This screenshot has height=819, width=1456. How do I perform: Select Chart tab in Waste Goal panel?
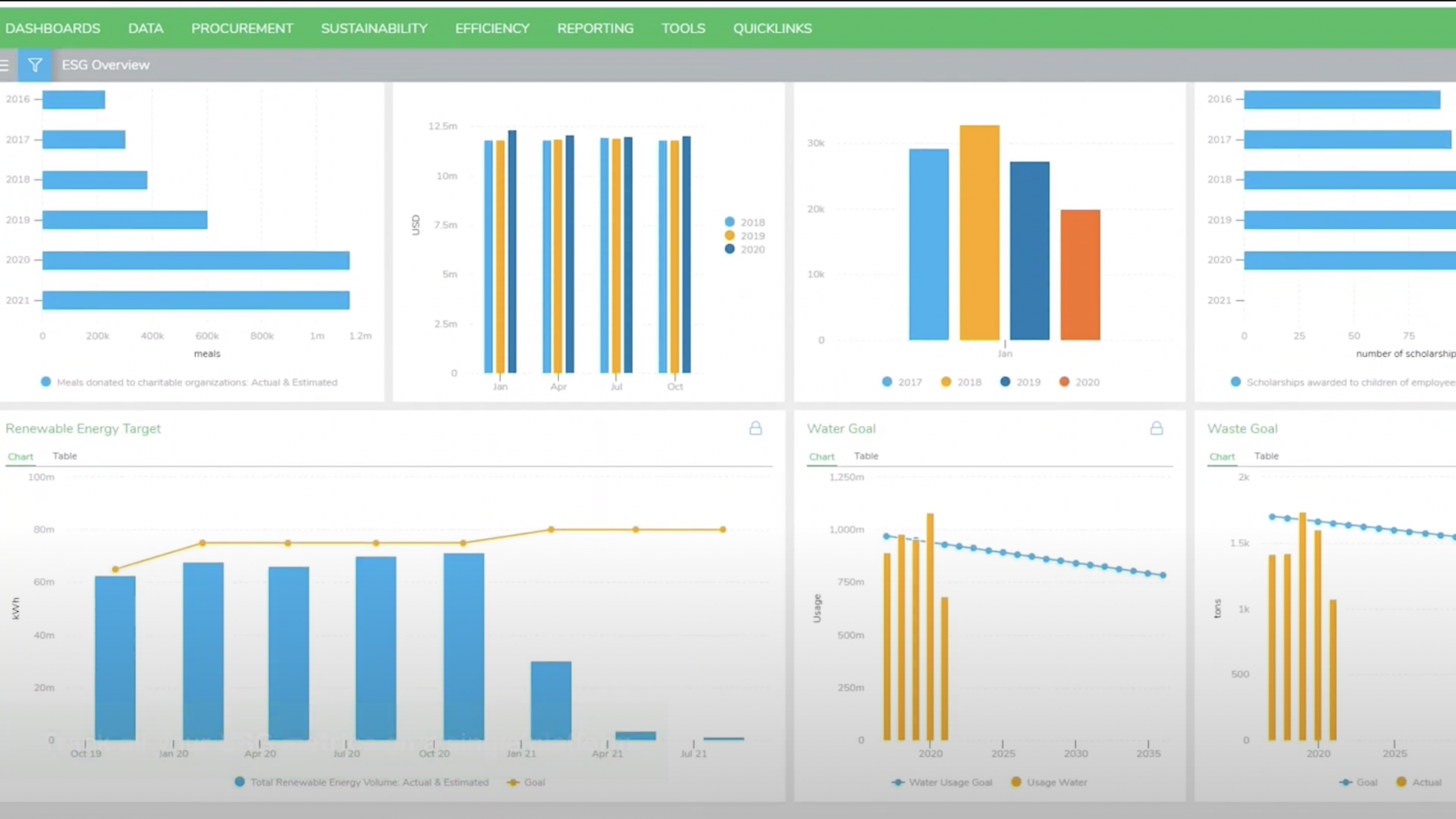[1221, 456]
